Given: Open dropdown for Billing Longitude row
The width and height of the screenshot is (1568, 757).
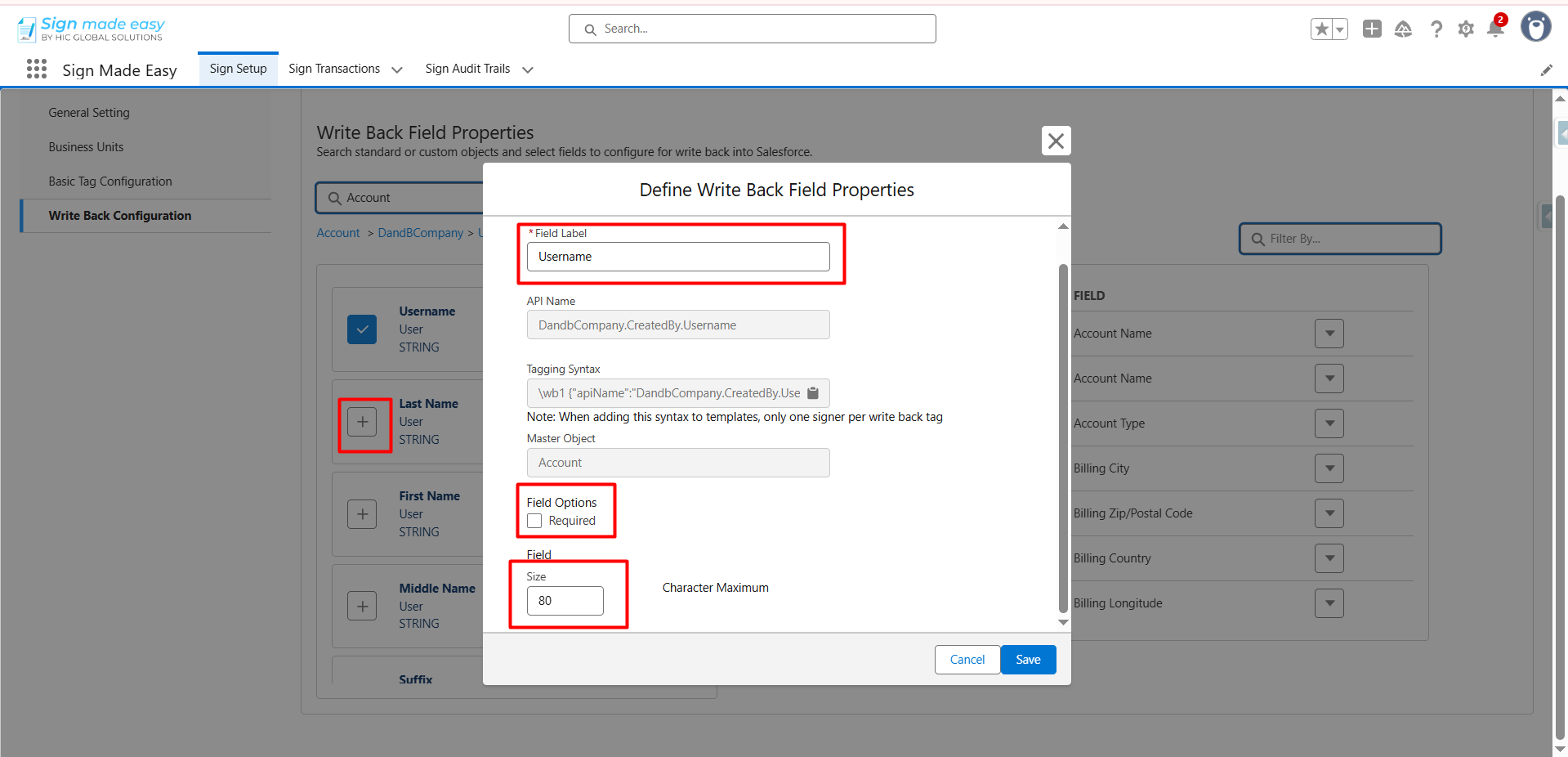Looking at the screenshot, I should (x=1329, y=603).
